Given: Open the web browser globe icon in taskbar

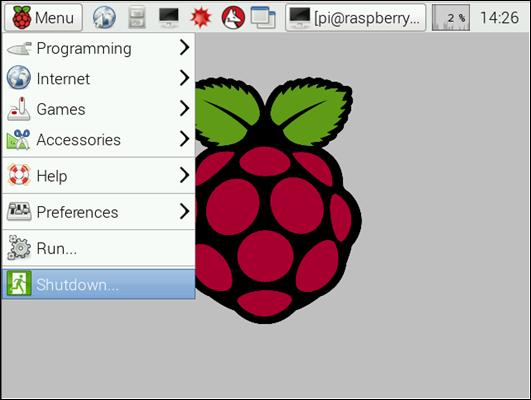Looking at the screenshot, I should [x=104, y=17].
